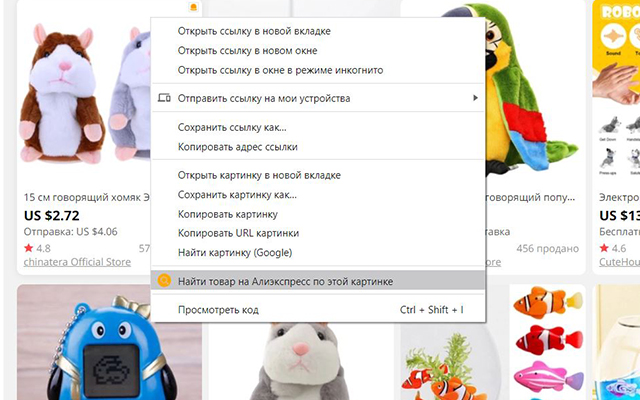640x400 pixels.
Task: Expand submenu arrow for send to devices
Action: (475, 98)
